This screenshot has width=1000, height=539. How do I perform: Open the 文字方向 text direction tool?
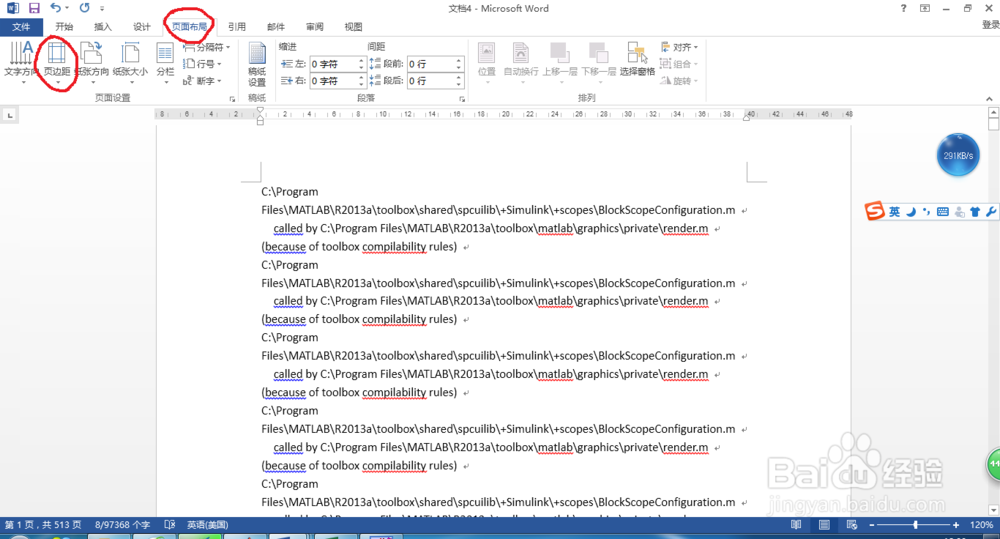coord(20,63)
